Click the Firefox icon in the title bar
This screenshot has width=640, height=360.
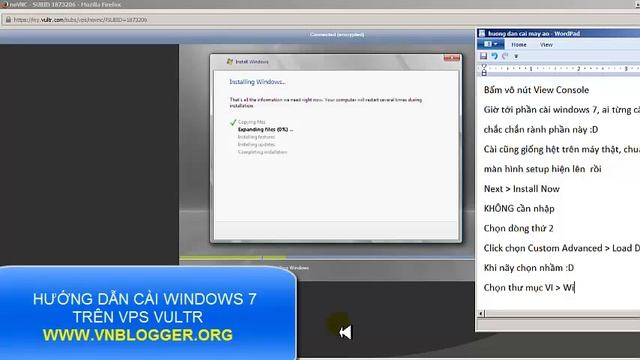click(5, 4)
